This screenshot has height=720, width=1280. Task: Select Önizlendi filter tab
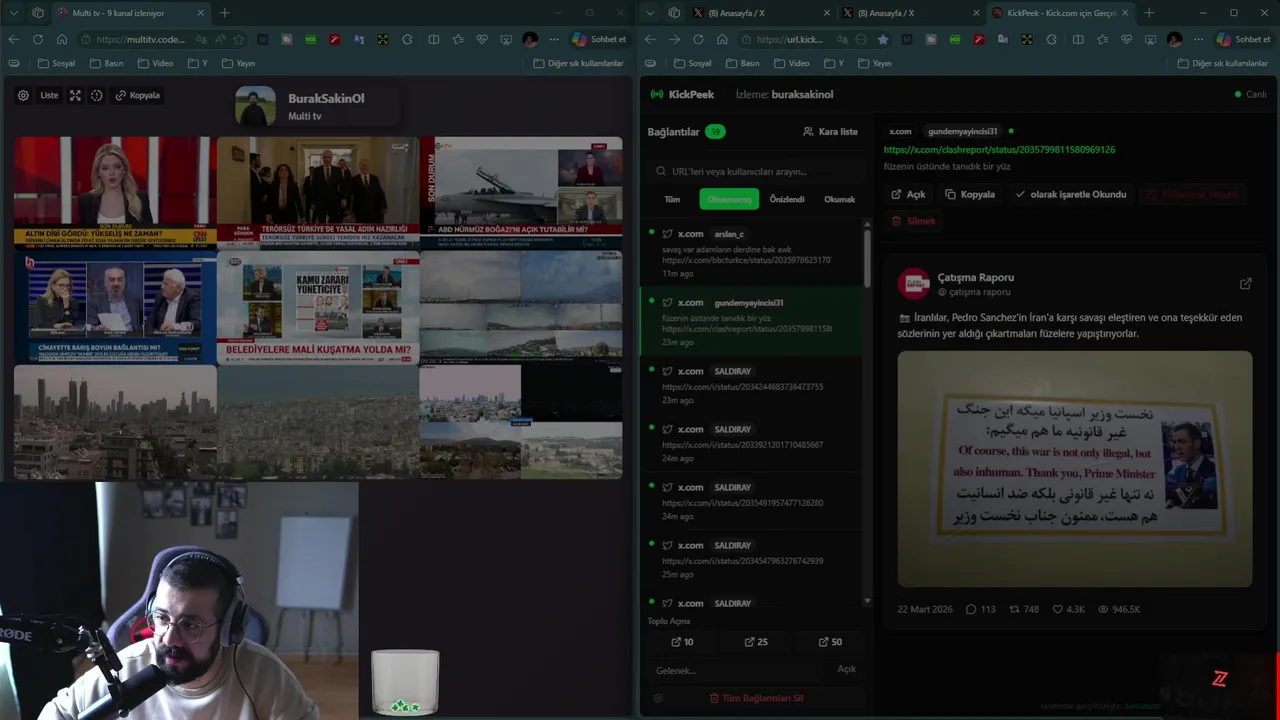coord(787,199)
